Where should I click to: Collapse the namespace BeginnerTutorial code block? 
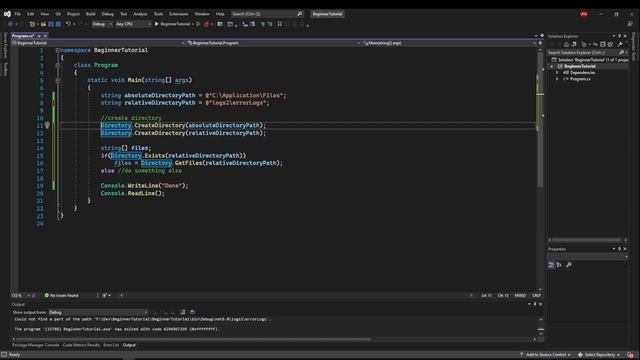tap(58, 50)
